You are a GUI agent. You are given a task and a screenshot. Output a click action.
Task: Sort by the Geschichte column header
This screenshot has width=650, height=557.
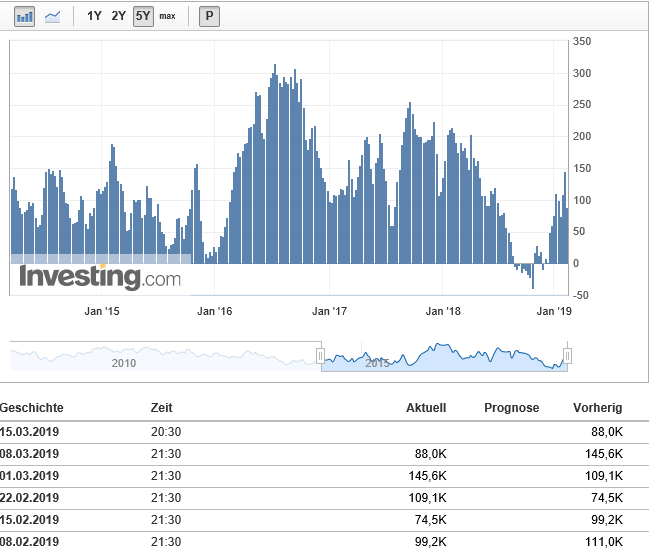click(x=32, y=408)
